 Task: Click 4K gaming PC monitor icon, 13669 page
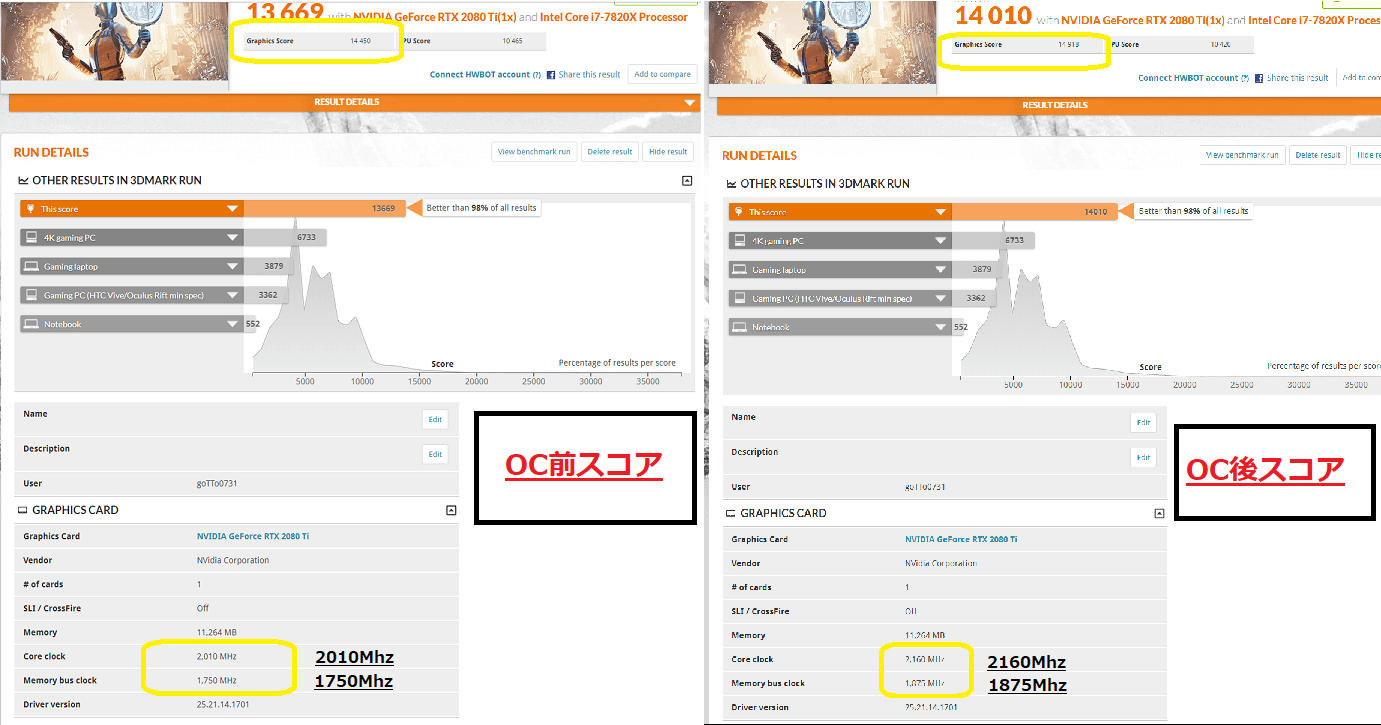tap(31, 238)
